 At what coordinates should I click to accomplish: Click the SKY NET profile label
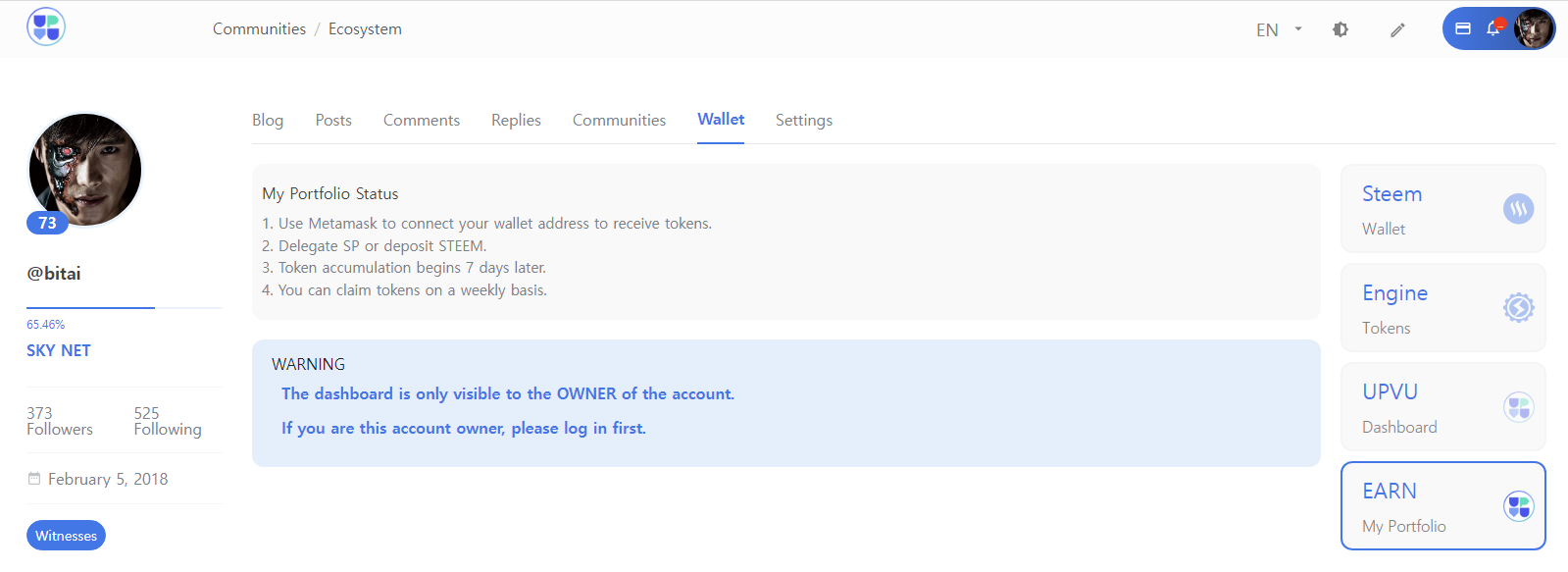(x=59, y=350)
